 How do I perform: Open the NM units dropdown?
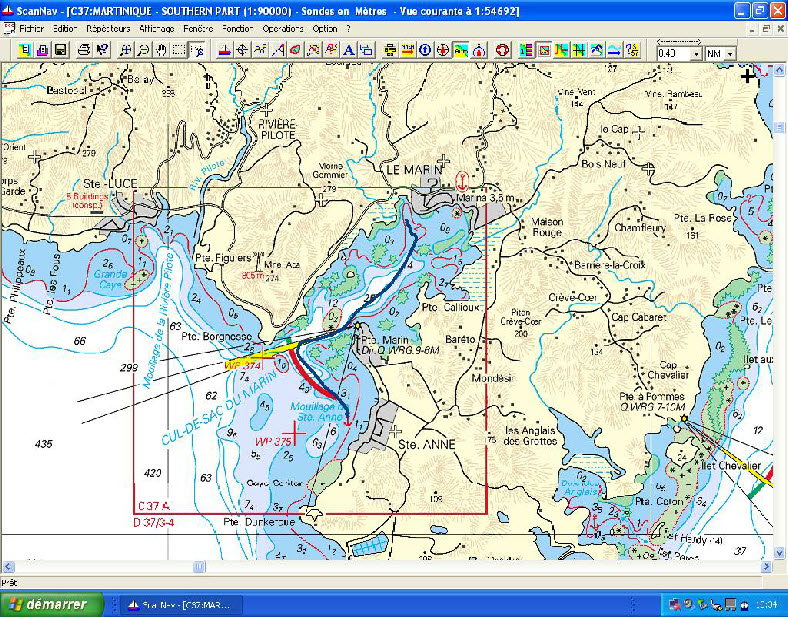[731, 53]
